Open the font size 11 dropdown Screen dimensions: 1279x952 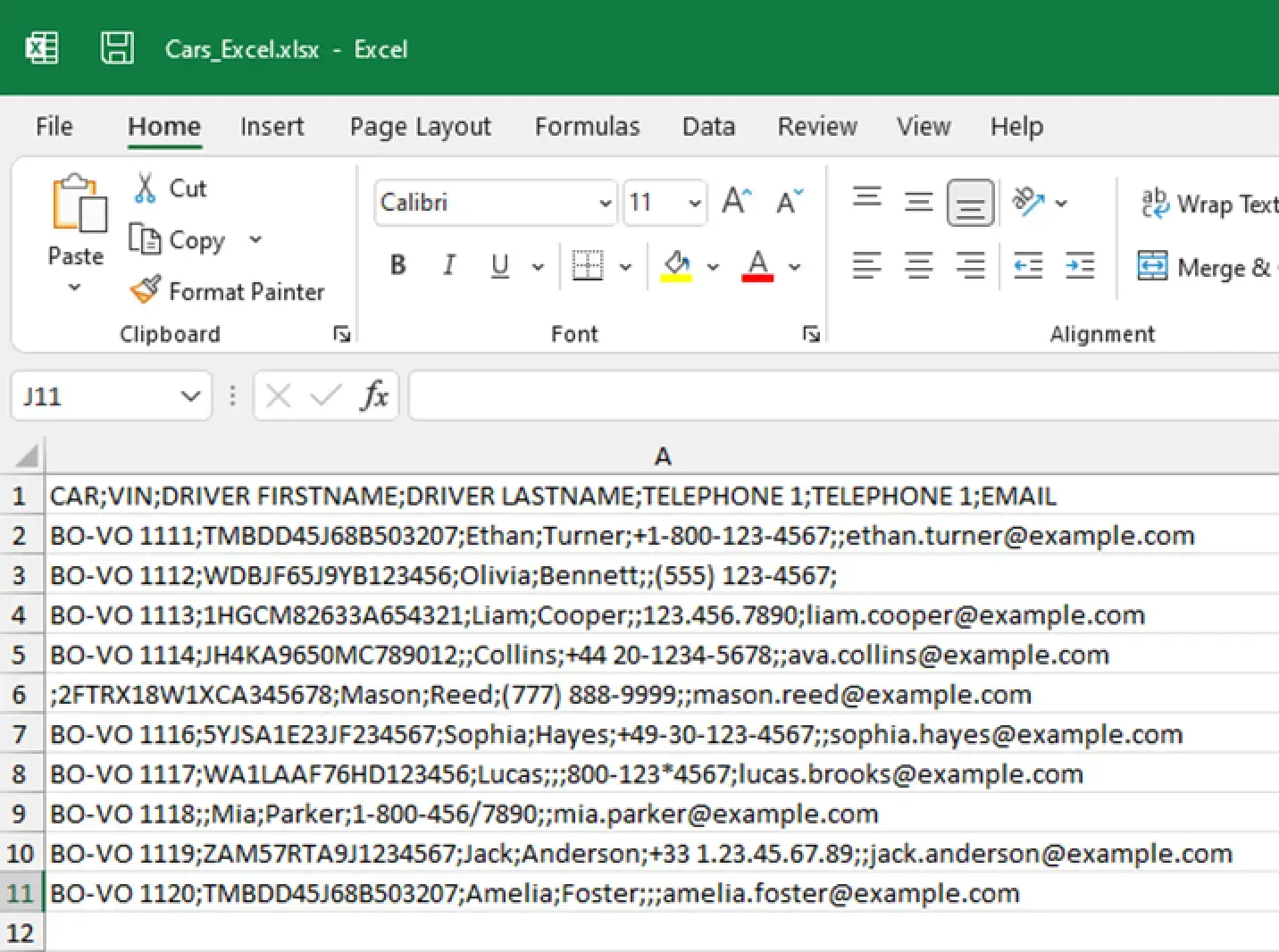(x=694, y=203)
